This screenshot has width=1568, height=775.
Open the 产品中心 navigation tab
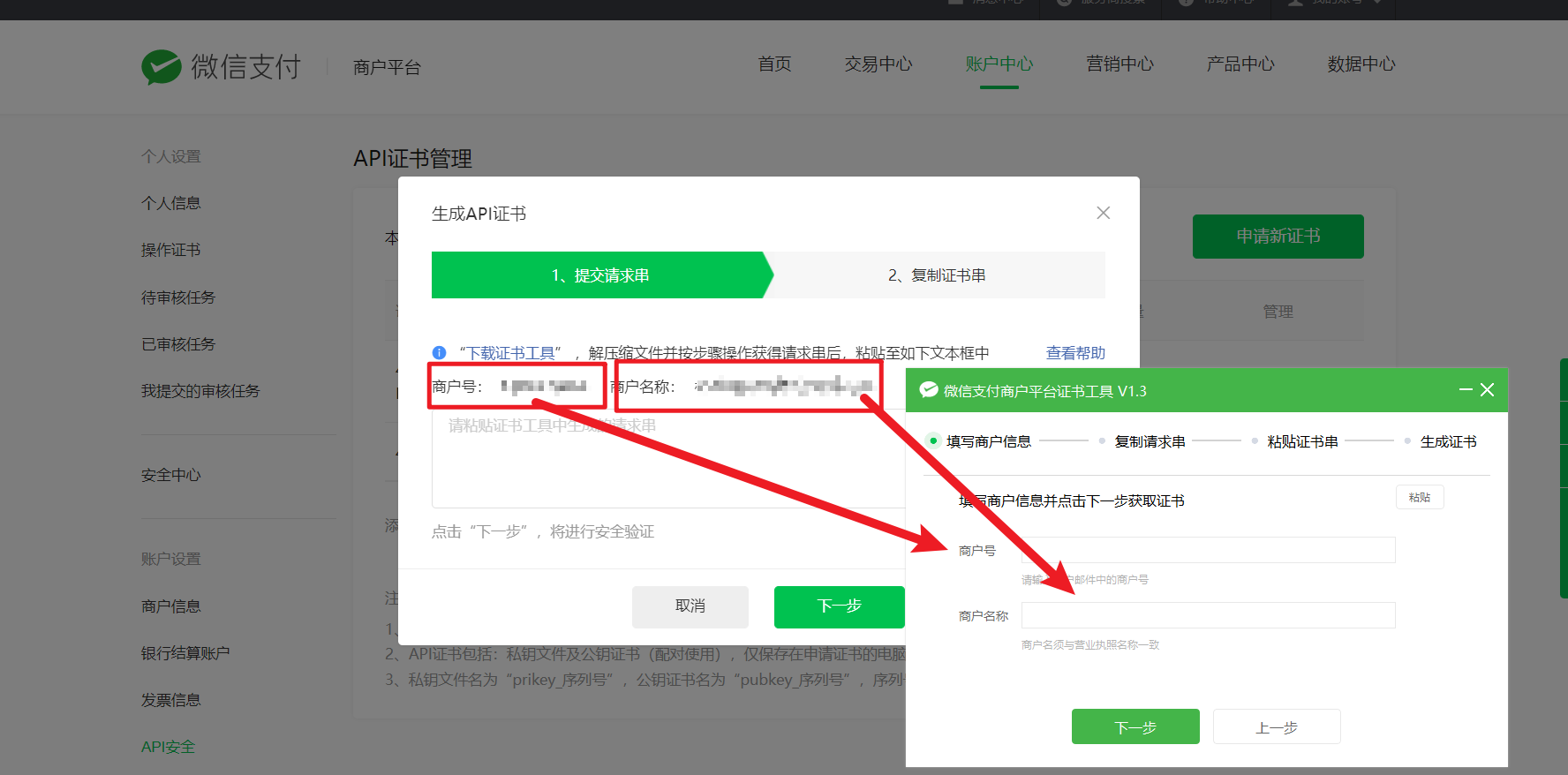[1240, 64]
